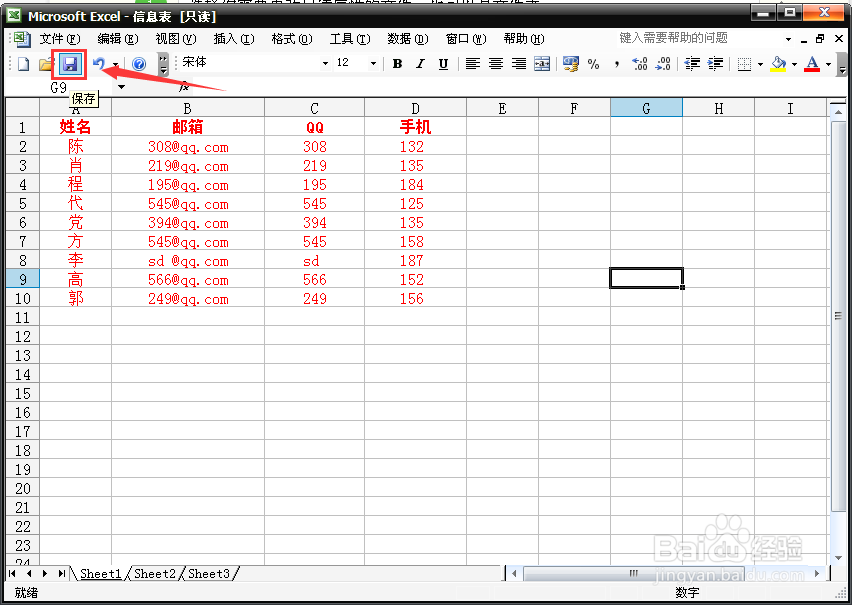Click the Excel workbook icon in menu bar
The image size is (852, 605).
coord(22,39)
